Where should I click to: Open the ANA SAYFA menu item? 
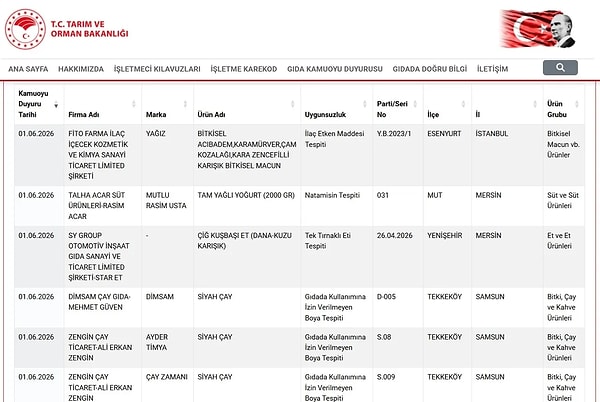(28, 69)
